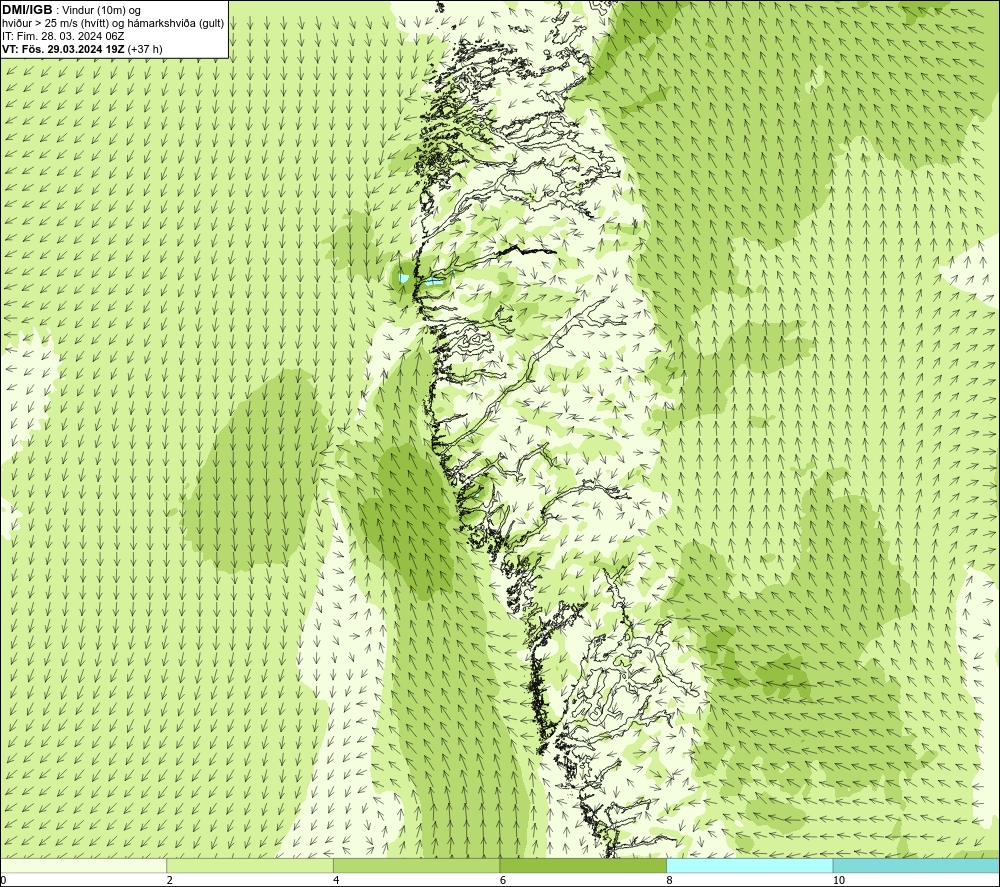Click the legend scale label '2'
The width and height of the screenshot is (1000, 887).
pyautogui.click(x=170, y=881)
